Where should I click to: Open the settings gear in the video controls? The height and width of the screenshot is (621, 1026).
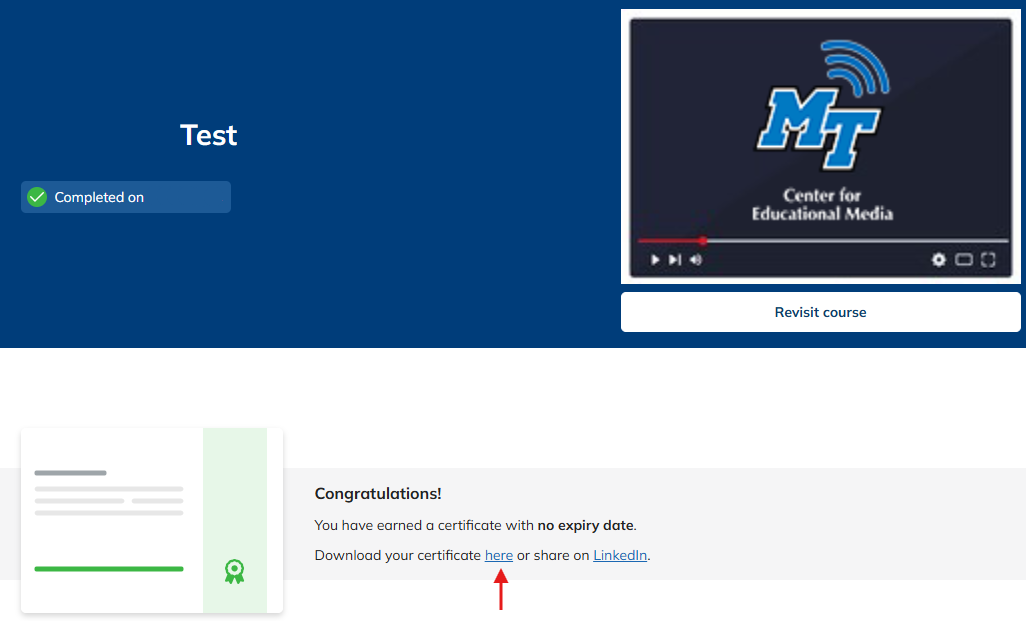coord(938,260)
